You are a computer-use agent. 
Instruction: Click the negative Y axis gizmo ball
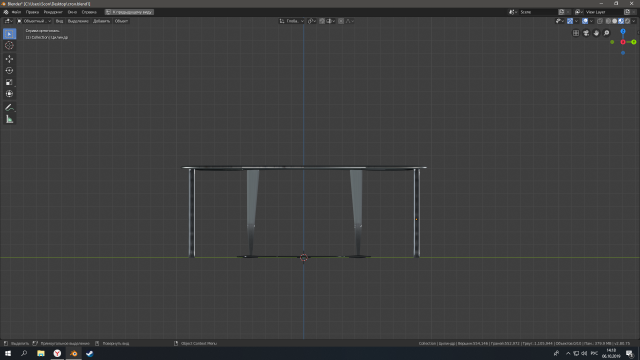tap(612, 42)
